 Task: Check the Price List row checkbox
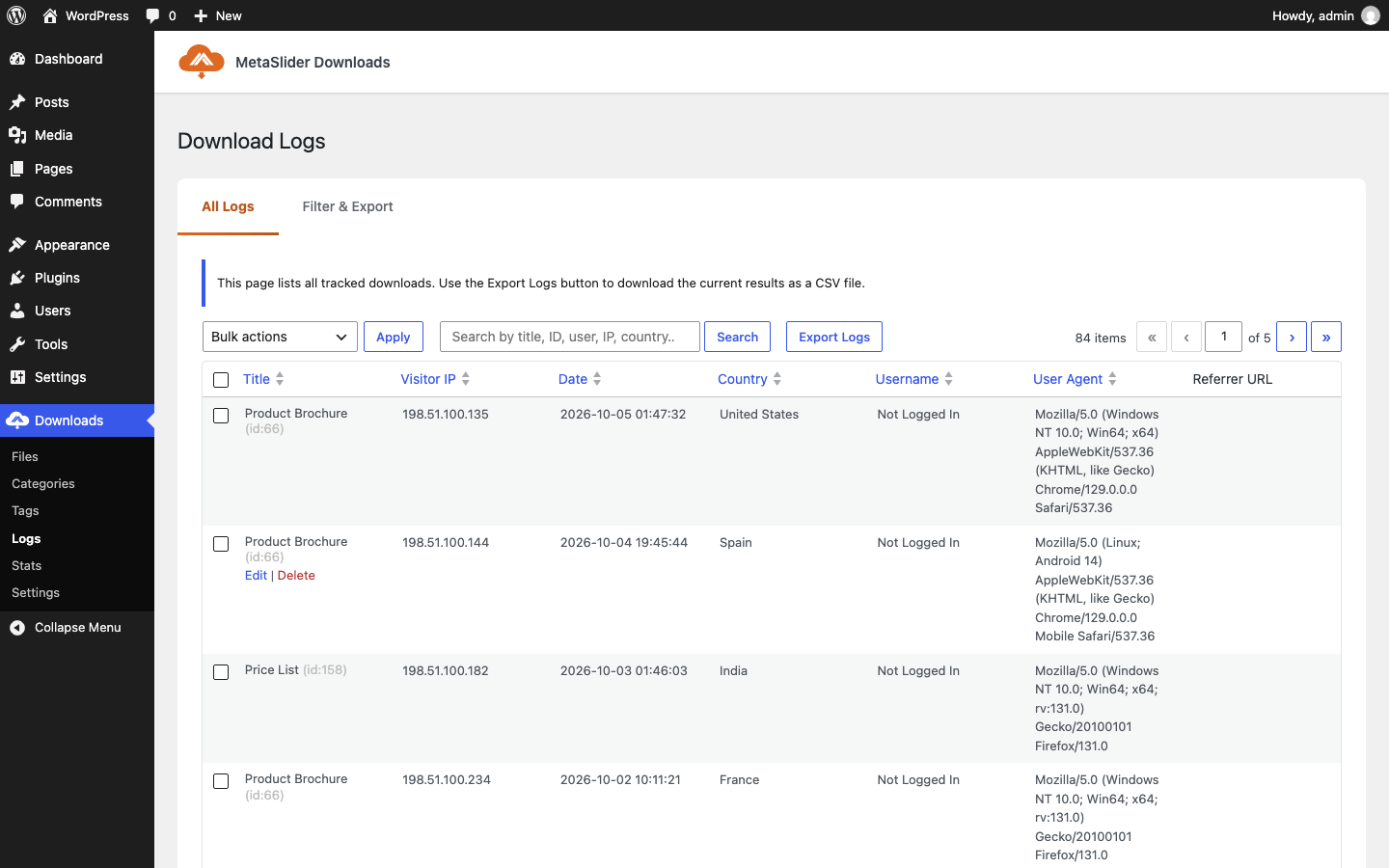click(x=221, y=672)
